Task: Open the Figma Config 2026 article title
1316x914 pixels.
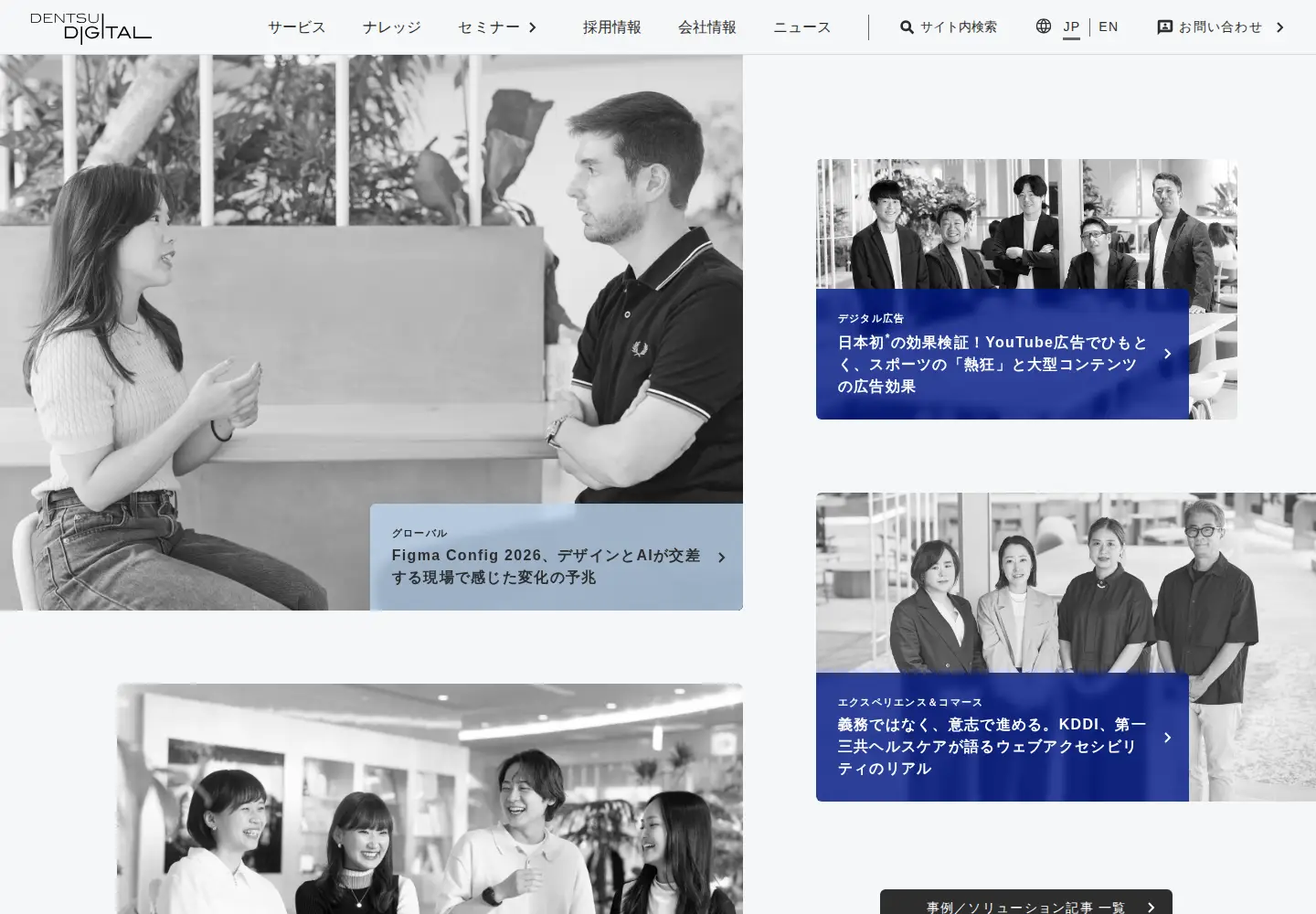Action: tap(546, 567)
